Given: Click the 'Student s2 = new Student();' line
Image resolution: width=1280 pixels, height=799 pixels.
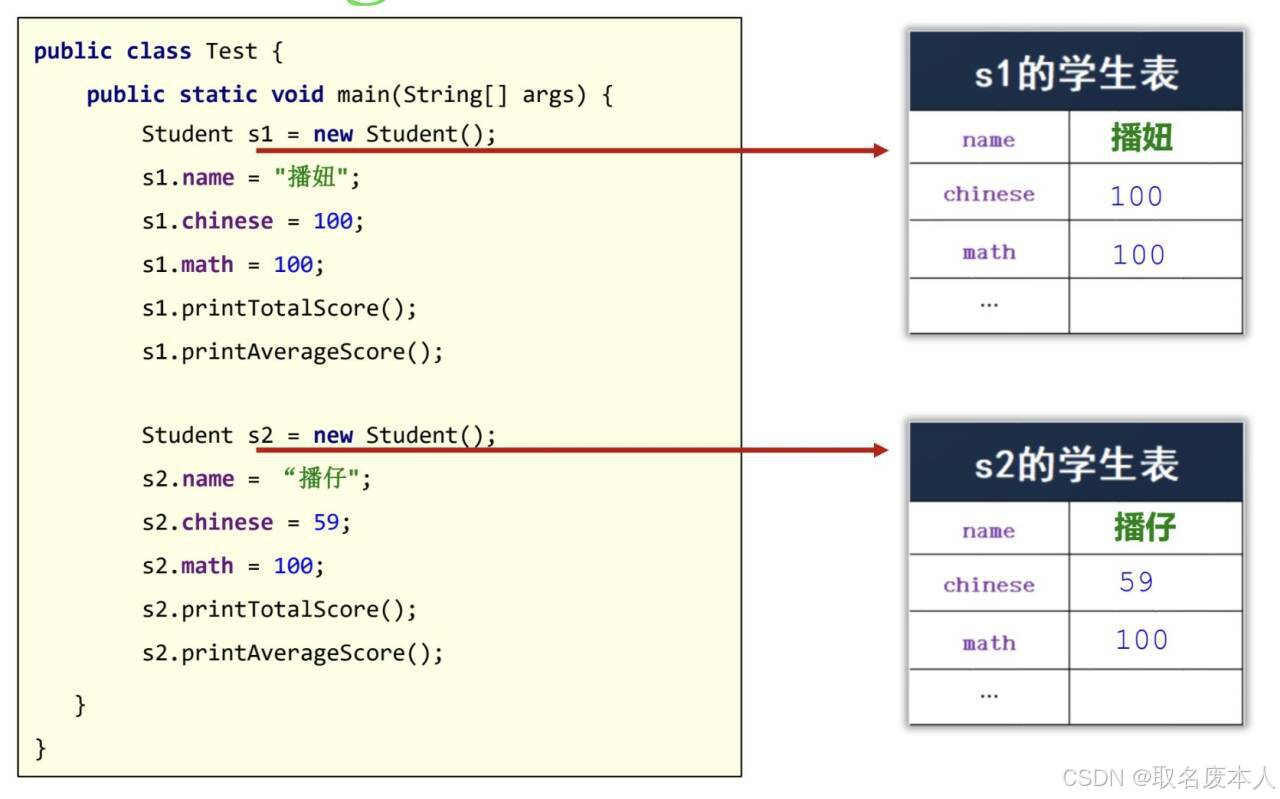Looking at the screenshot, I should 319,435.
